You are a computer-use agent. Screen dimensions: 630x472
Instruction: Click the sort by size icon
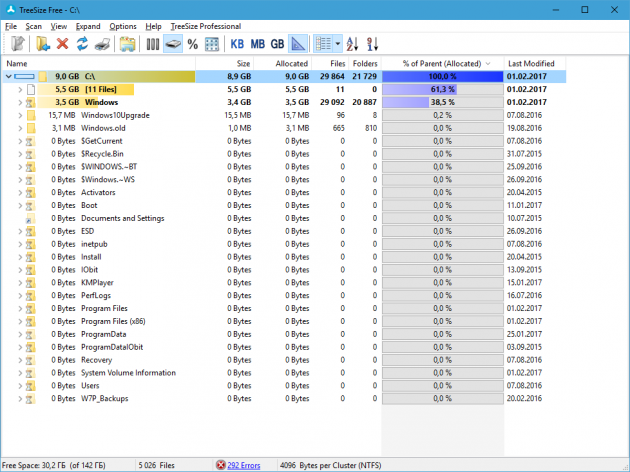(372, 44)
